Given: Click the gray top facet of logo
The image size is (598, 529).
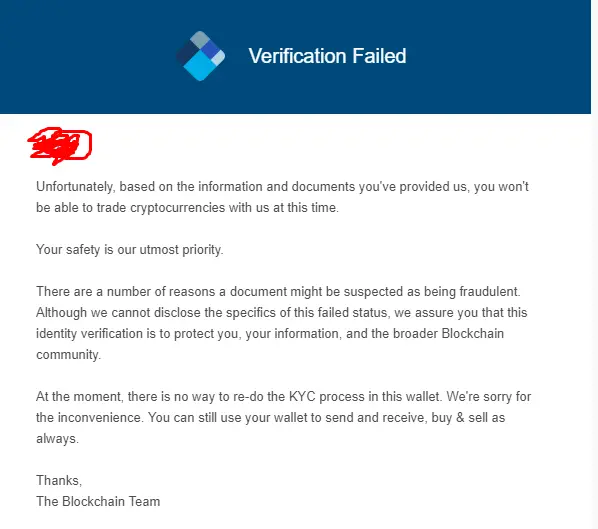Looking at the screenshot, I should point(200,39).
